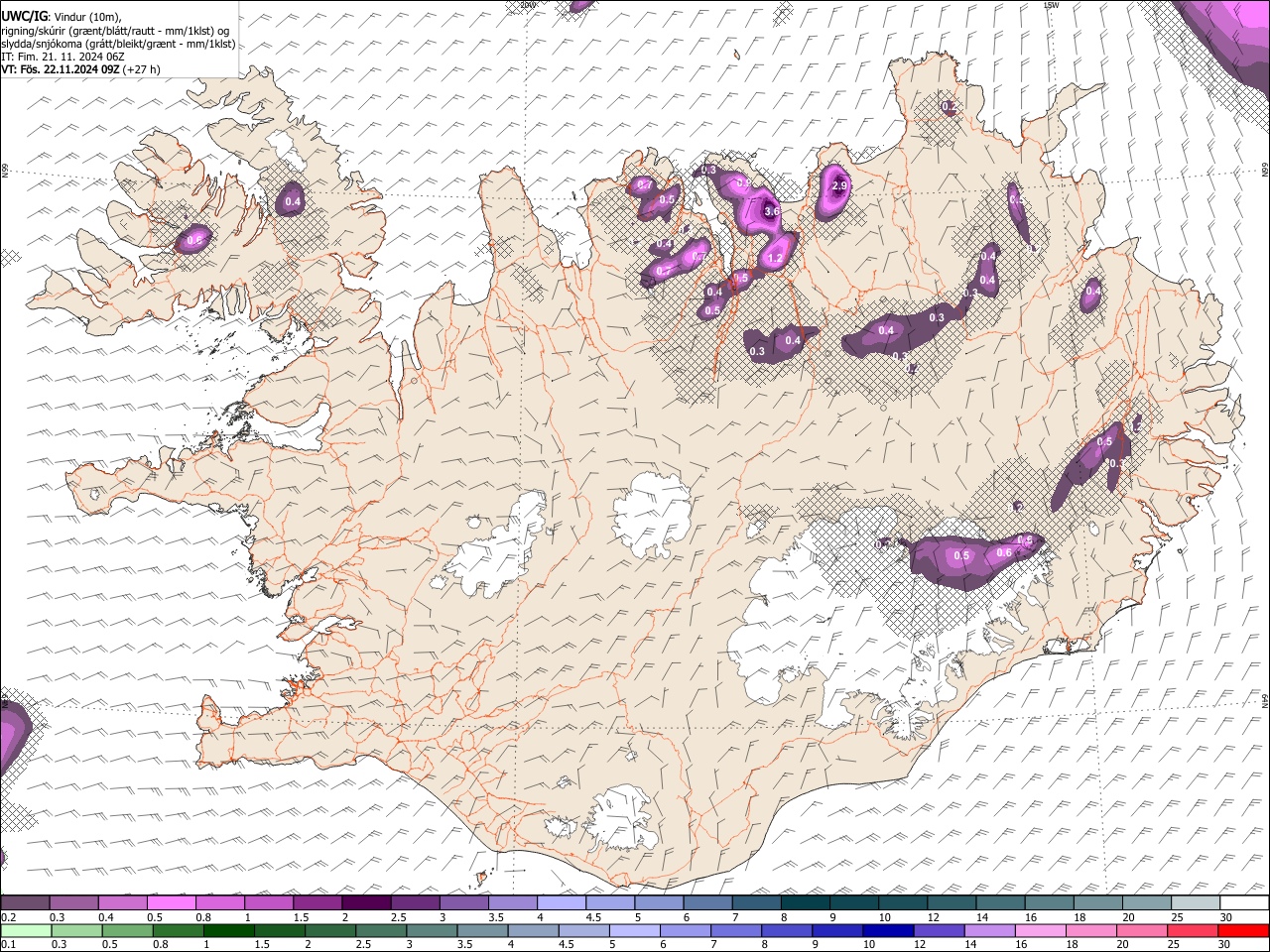This screenshot has height=952, width=1270.
Task: Click the 'slydda/snjókoma' legend description line
Action: [x=117, y=44]
